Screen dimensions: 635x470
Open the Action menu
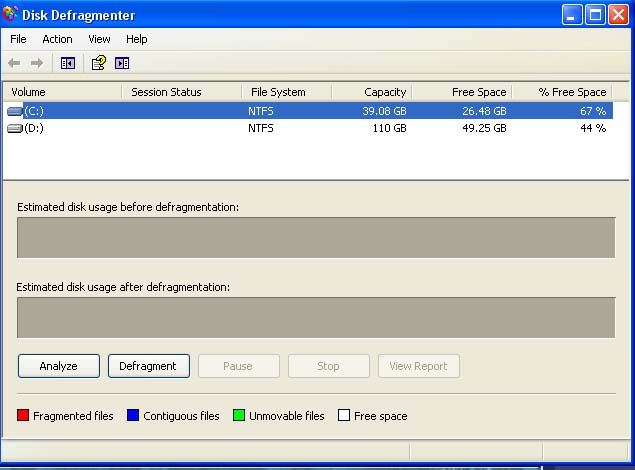pyautogui.click(x=58, y=39)
